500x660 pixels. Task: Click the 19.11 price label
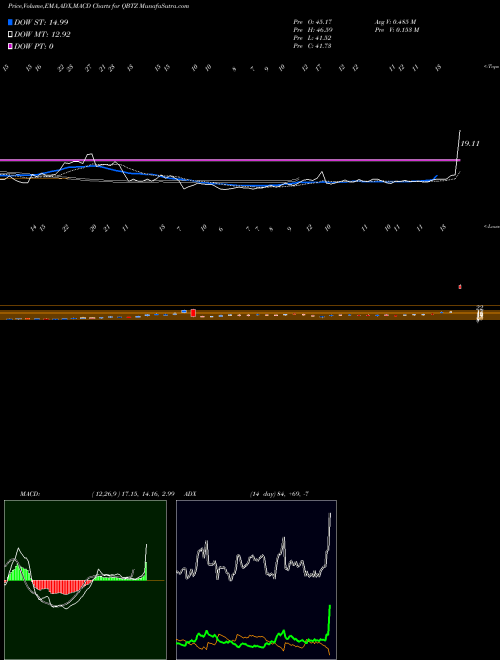point(471,144)
